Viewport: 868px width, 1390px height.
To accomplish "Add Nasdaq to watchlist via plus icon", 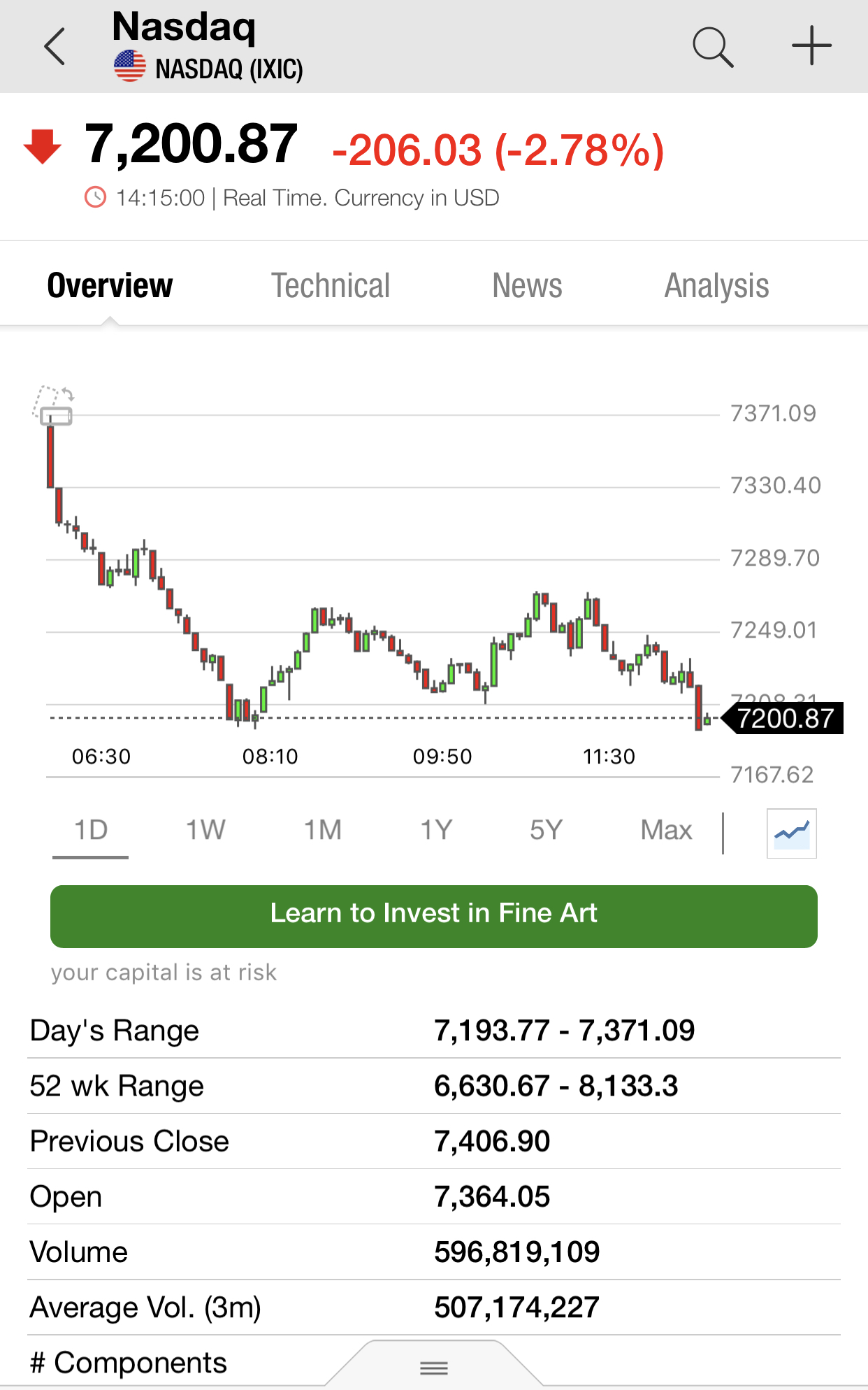I will [811, 46].
